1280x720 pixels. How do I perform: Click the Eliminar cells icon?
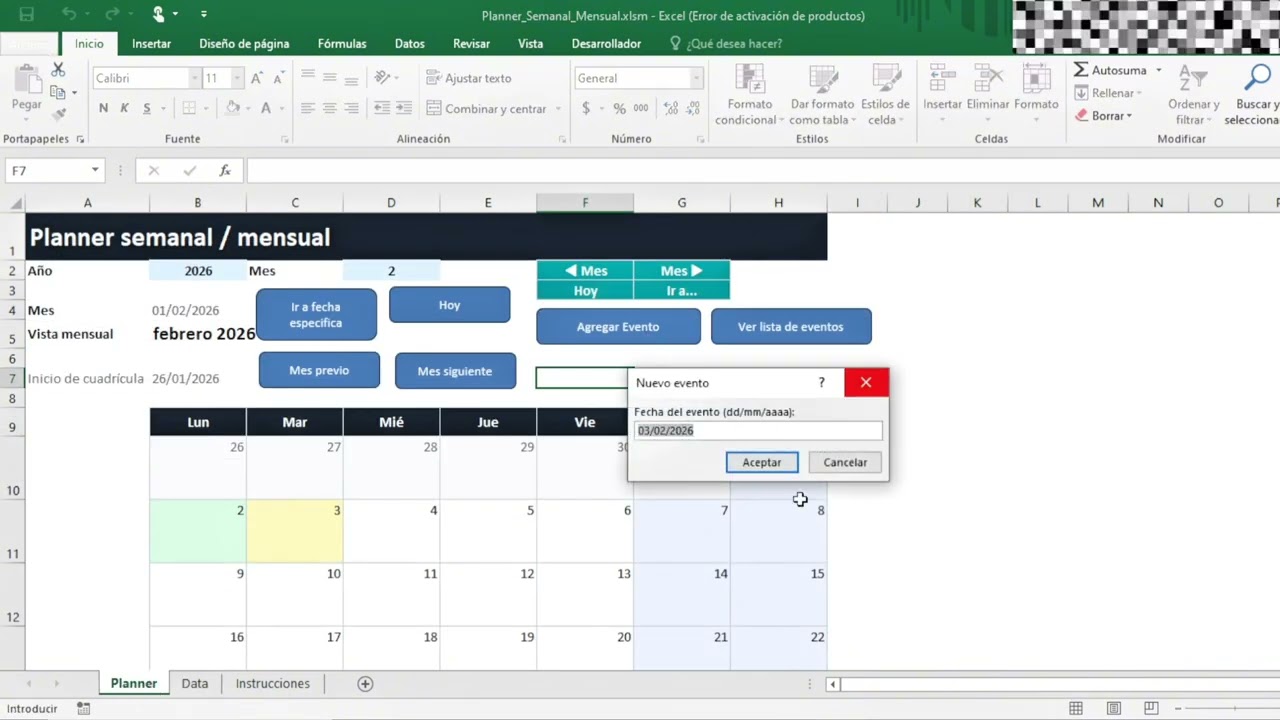click(x=988, y=78)
